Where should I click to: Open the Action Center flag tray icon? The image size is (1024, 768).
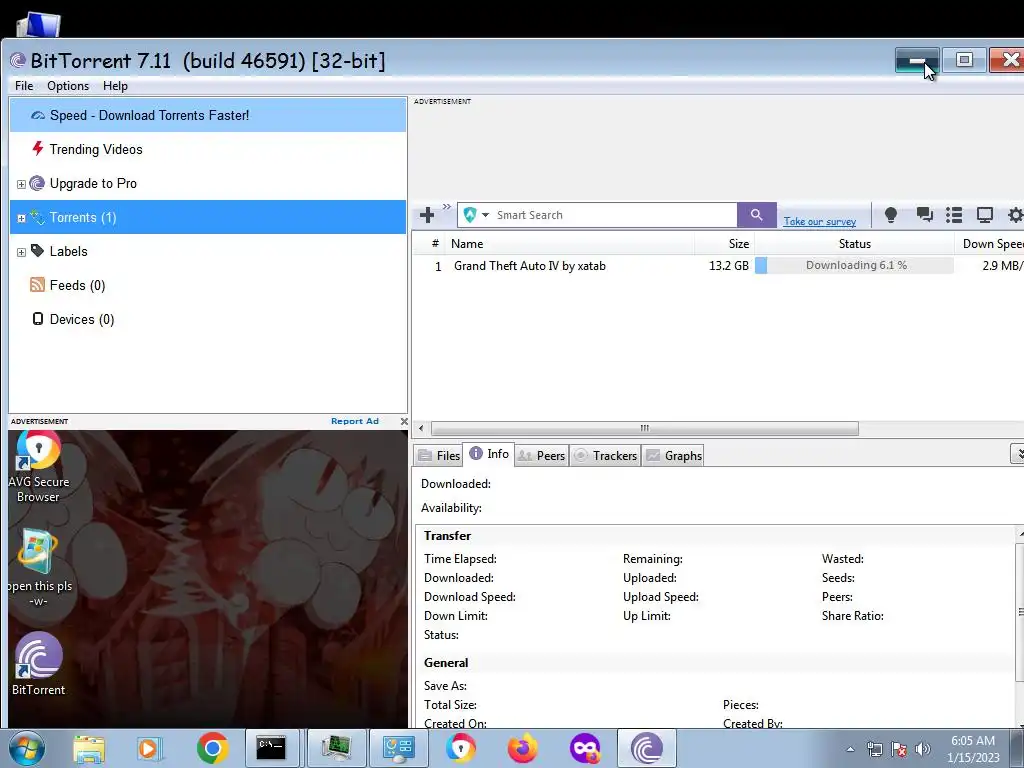(899, 749)
